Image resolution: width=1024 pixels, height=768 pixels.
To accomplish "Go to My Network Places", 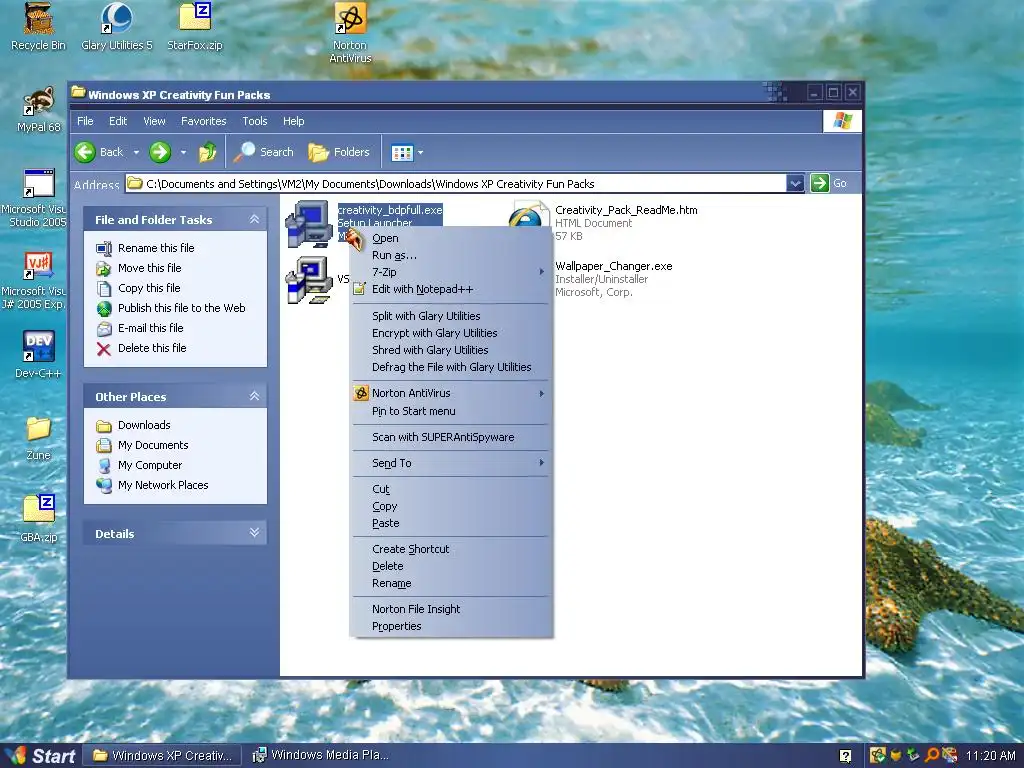I will [x=152, y=485].
